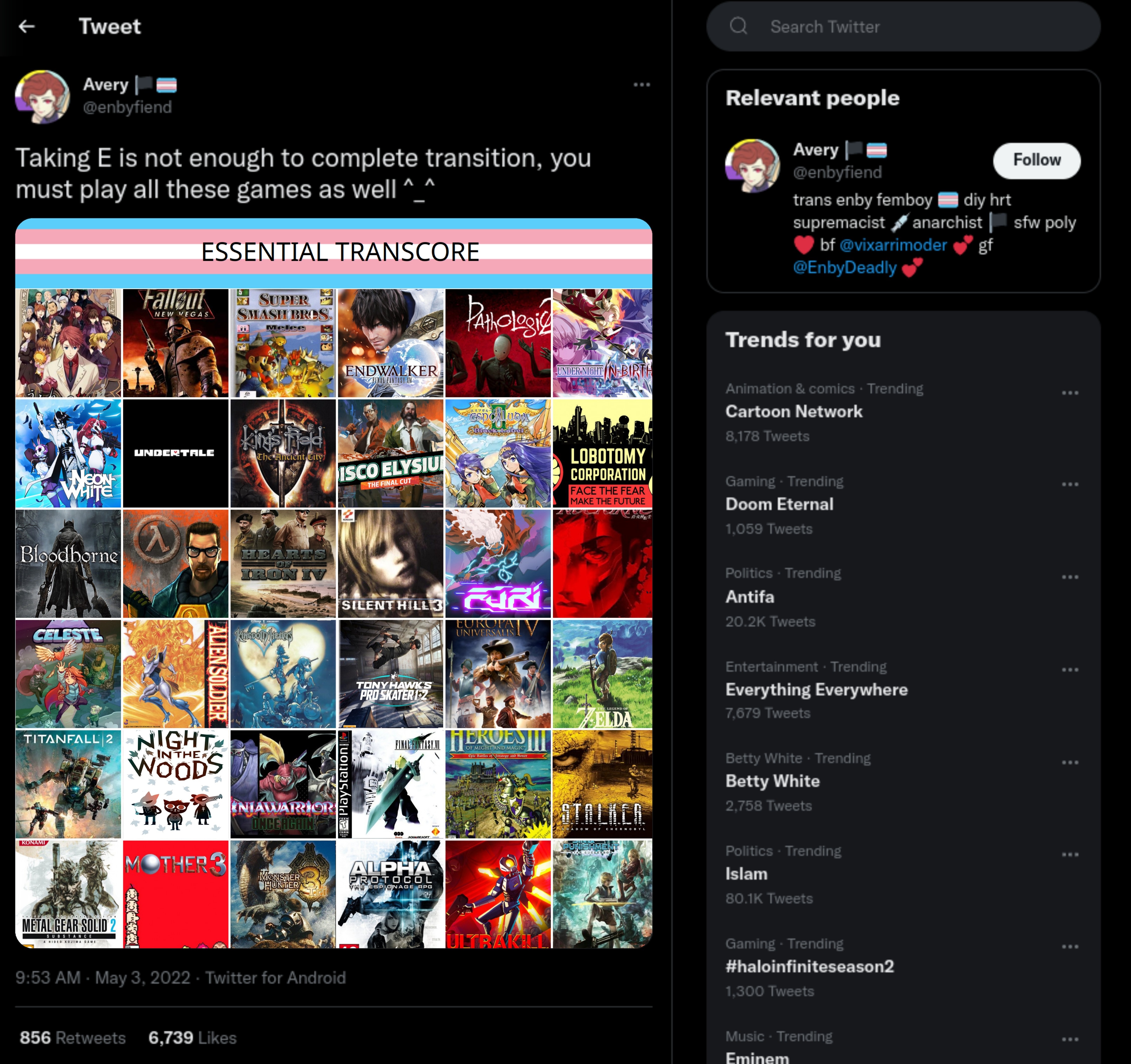
Task: Click the Final Fantasy VII cover
Action: click(x=390, y=784)
